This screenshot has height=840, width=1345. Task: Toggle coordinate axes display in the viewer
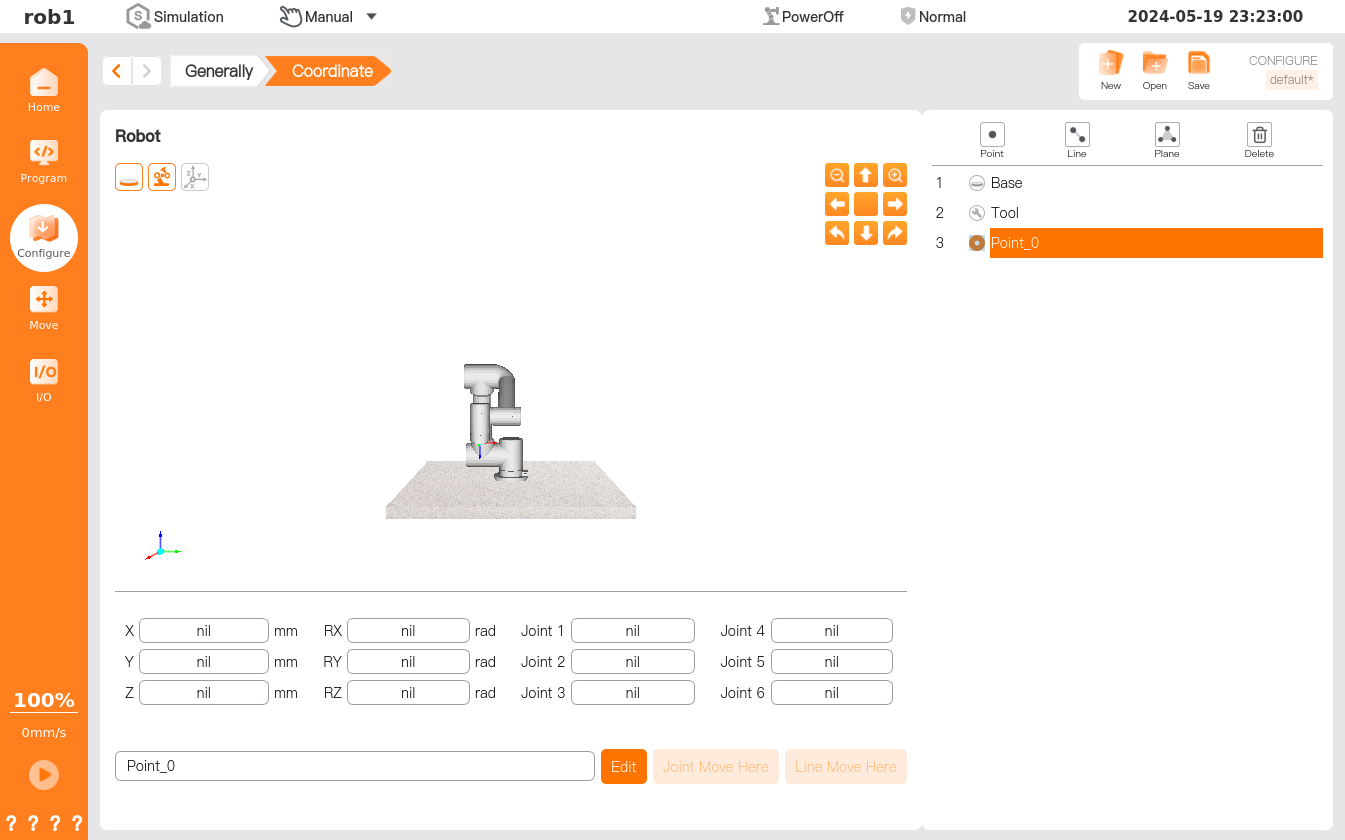click(195, 177)
